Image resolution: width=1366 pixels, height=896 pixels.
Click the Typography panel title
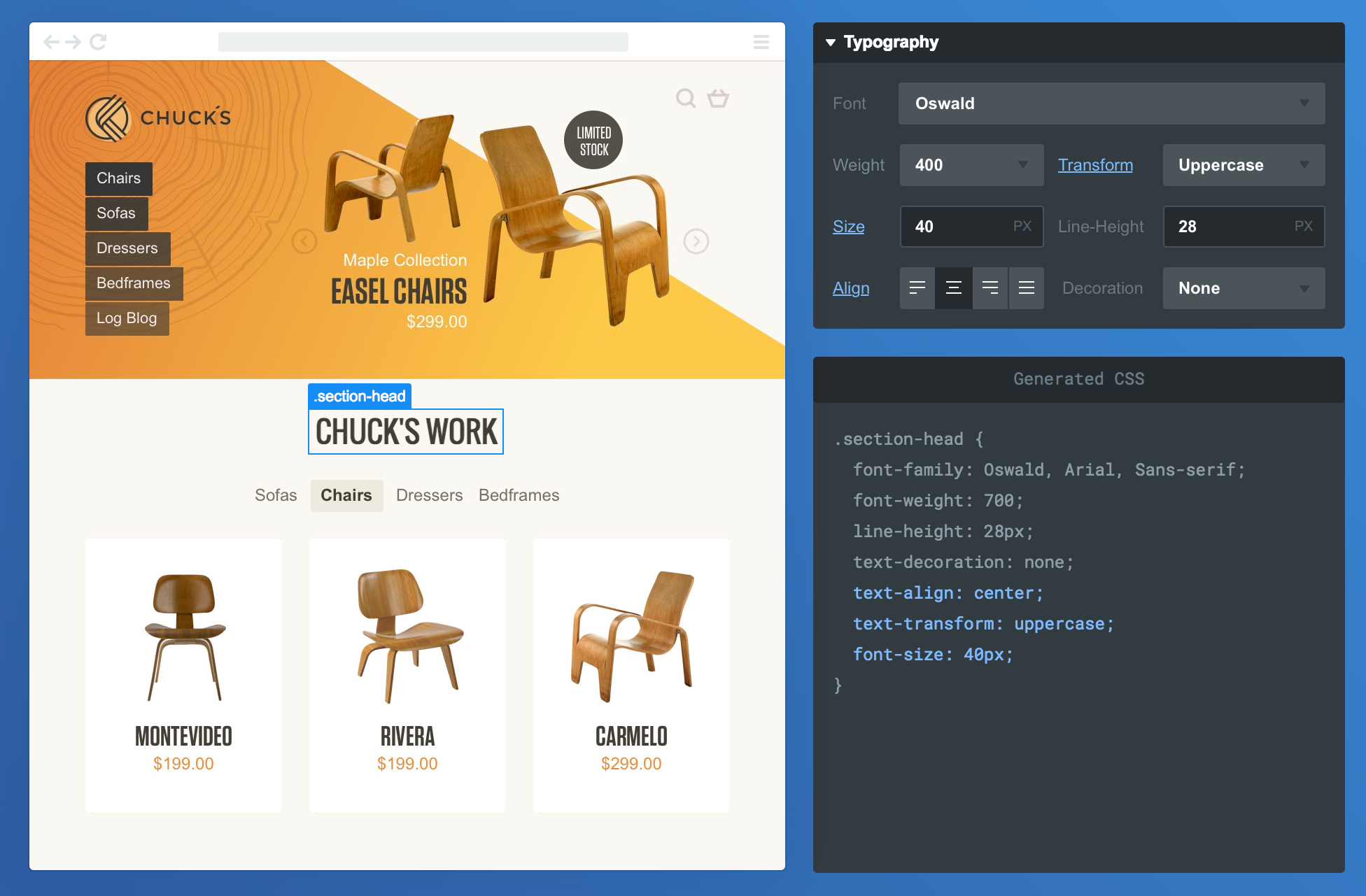point(891,42)
